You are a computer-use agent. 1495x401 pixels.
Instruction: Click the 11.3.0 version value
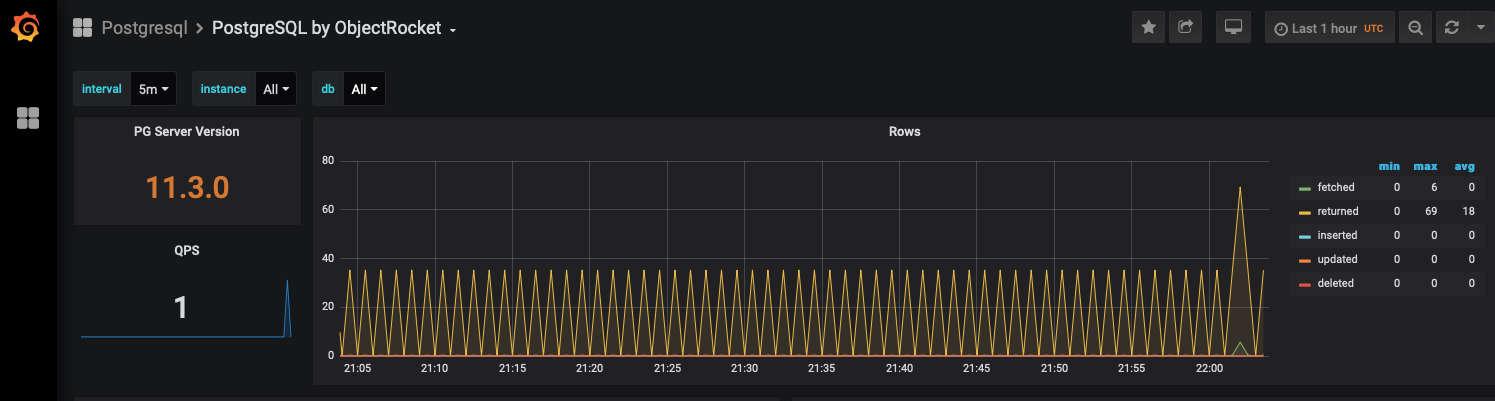[187, 187]
